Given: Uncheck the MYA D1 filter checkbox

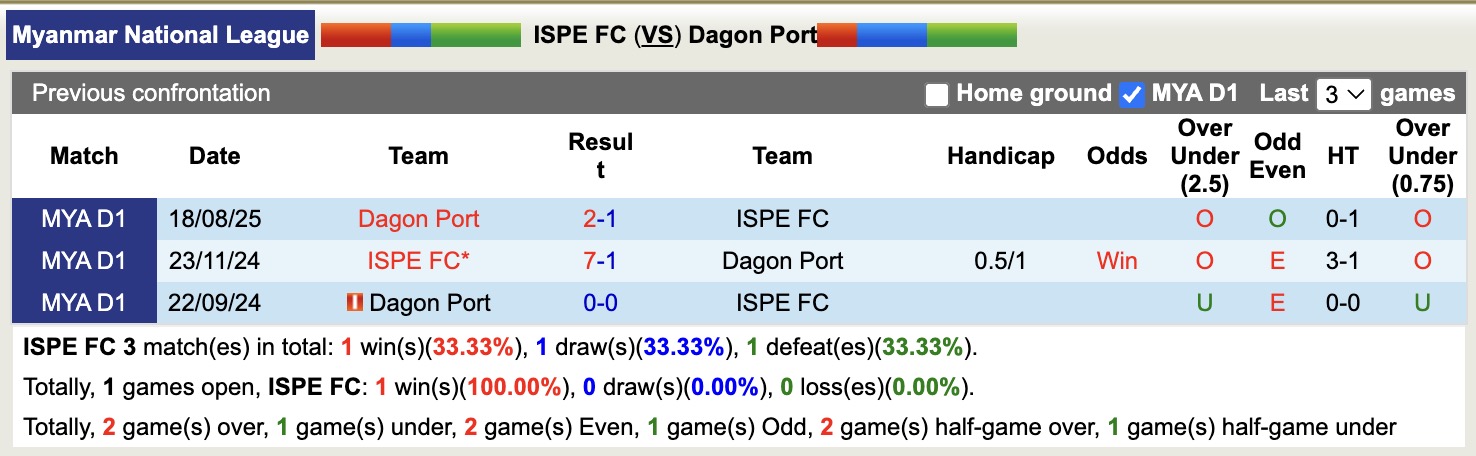Looking at the screenshot, I should (x=1132, y=95).
